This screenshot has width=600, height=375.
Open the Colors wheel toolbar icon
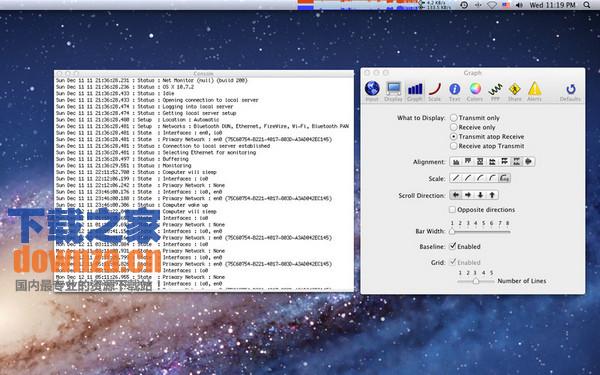(x=475, y=89)
